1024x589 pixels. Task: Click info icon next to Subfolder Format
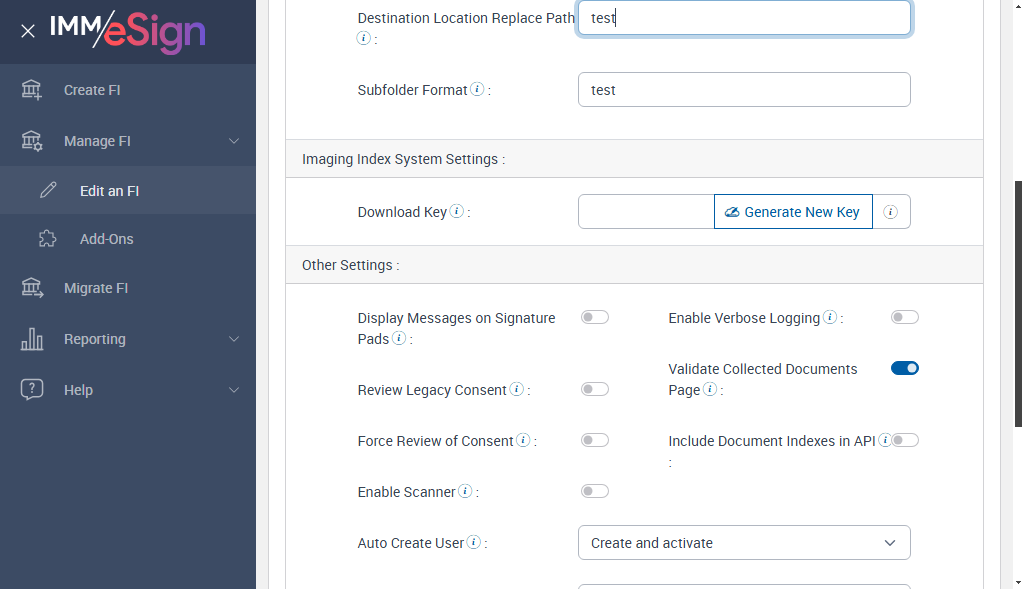(477, 89)
